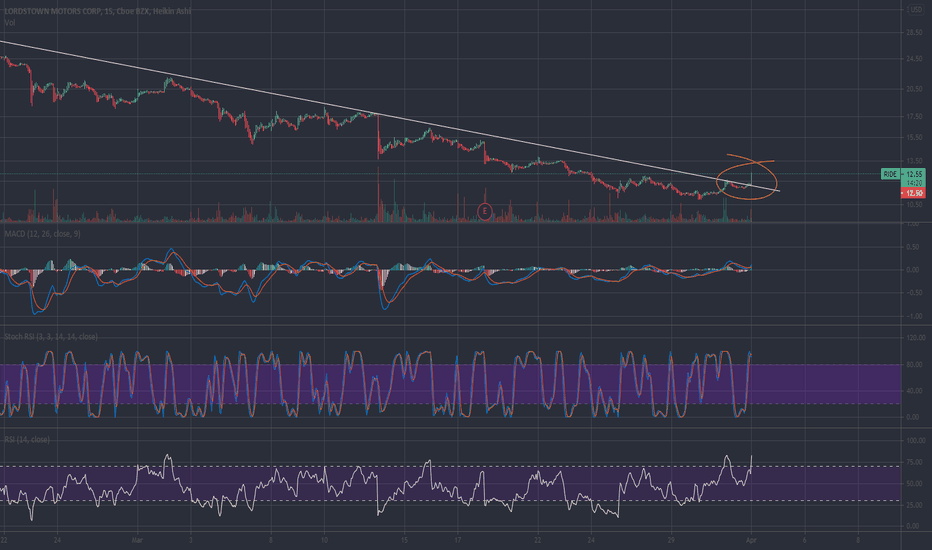Click the red 12.50 price tag

913,193
